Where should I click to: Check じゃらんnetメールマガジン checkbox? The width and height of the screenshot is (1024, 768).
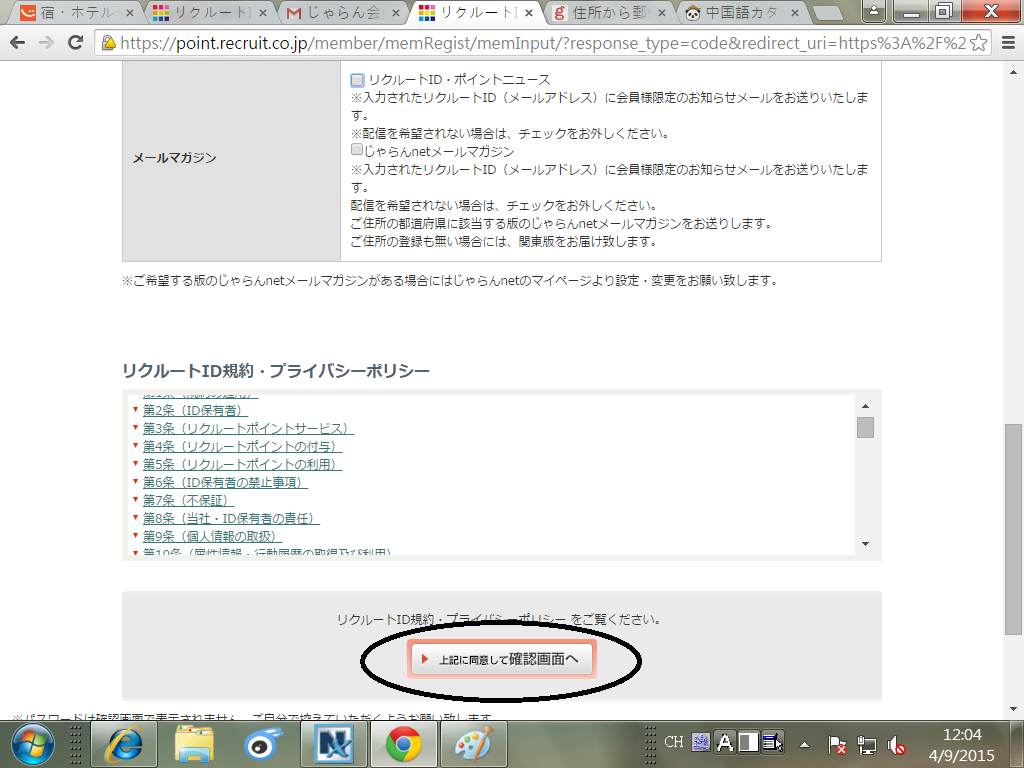coord(357,150)
